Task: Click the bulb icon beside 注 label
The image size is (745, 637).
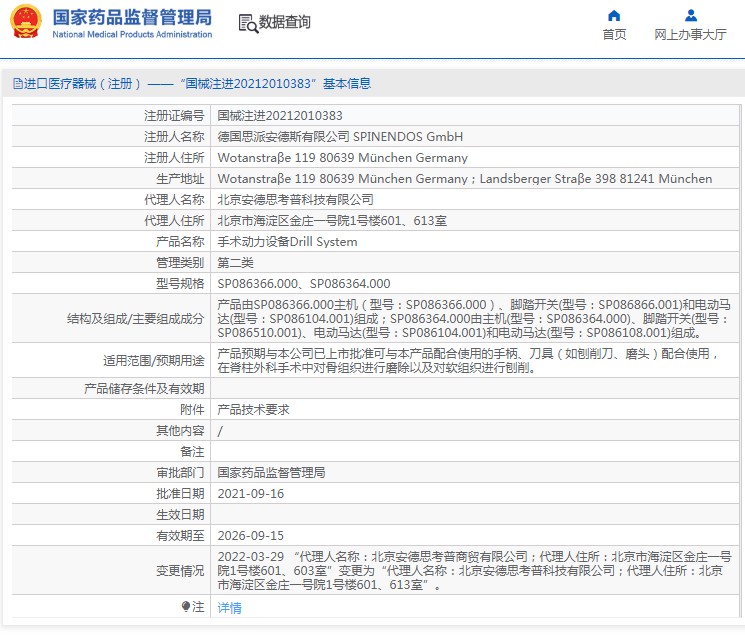Action: 186,607
